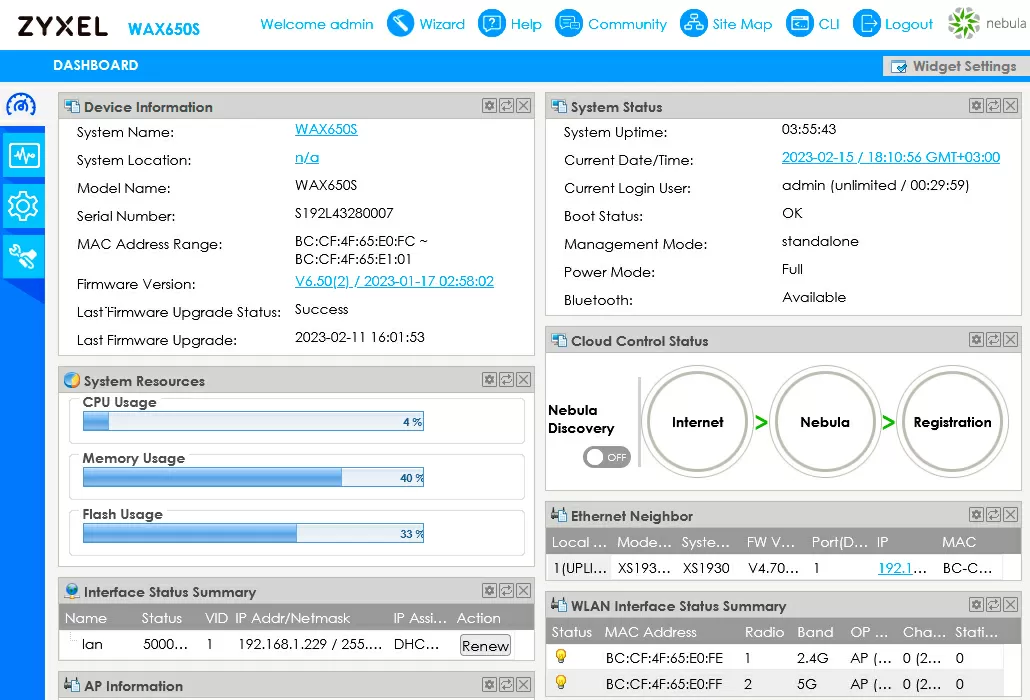Toggle the Nebula Discovery switch
Viewport: 1030px width, 700px height.
click(606, 457)
